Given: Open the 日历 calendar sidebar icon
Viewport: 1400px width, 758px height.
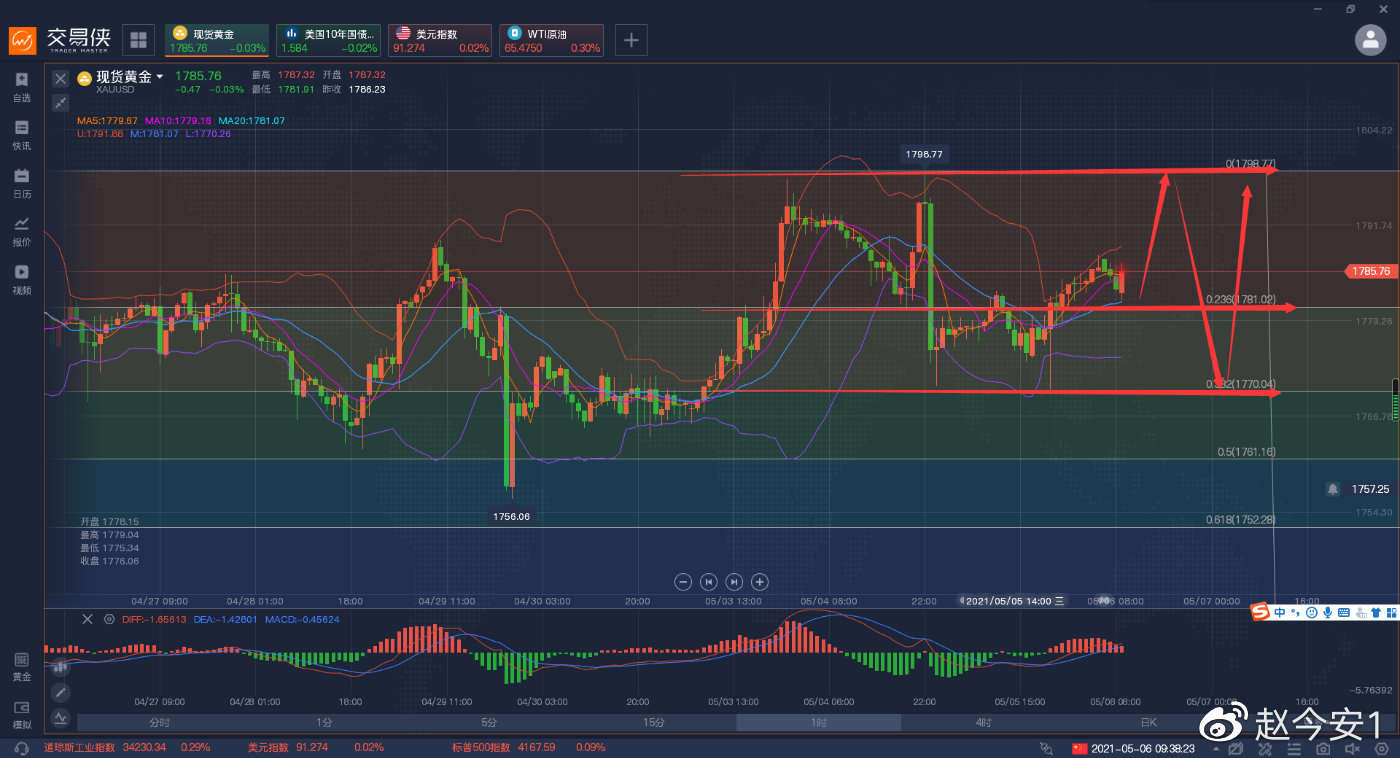Looking at the screenshot, I should coord(21,183).
